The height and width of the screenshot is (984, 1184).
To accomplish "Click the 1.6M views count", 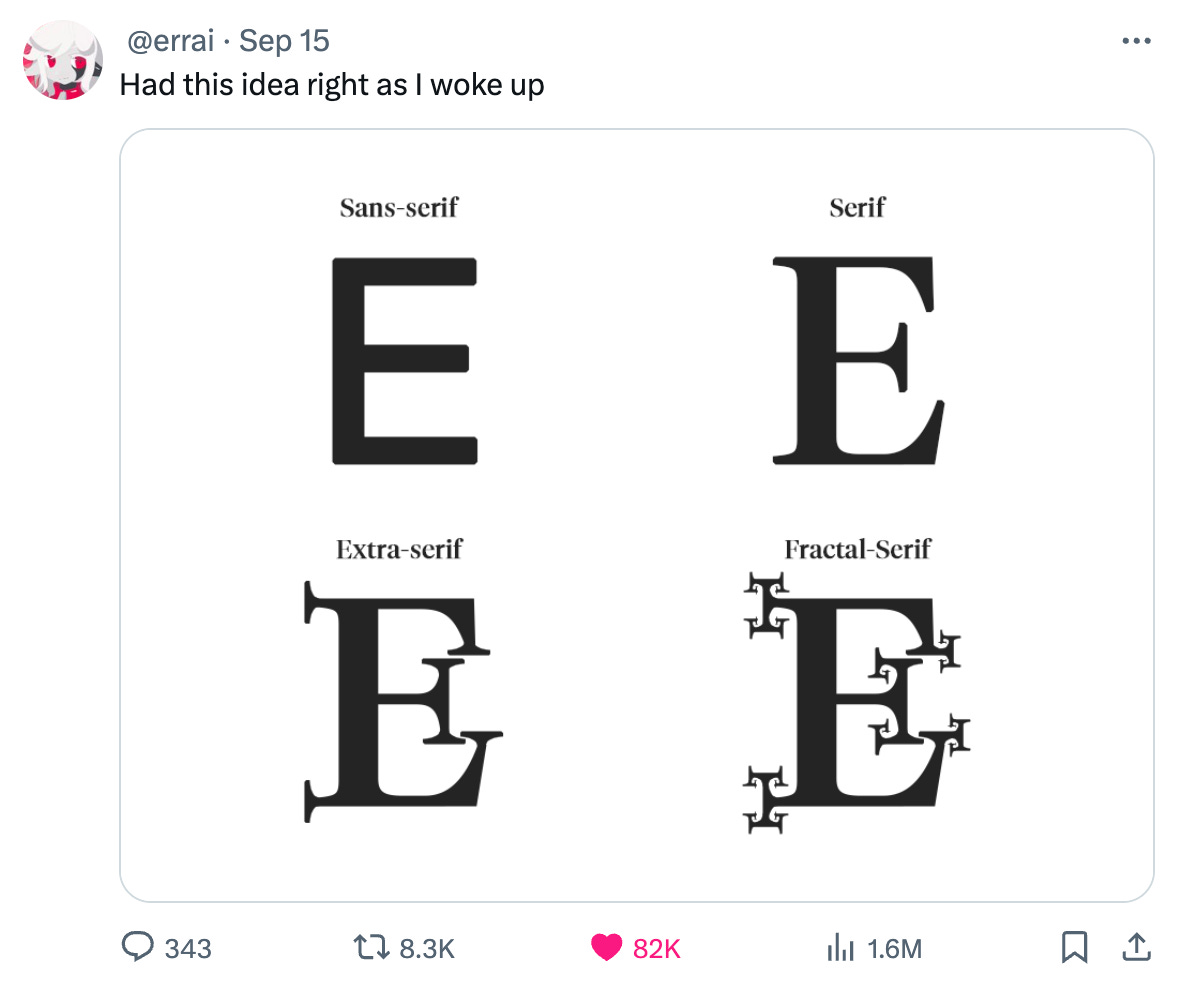I will click(895, 949).
